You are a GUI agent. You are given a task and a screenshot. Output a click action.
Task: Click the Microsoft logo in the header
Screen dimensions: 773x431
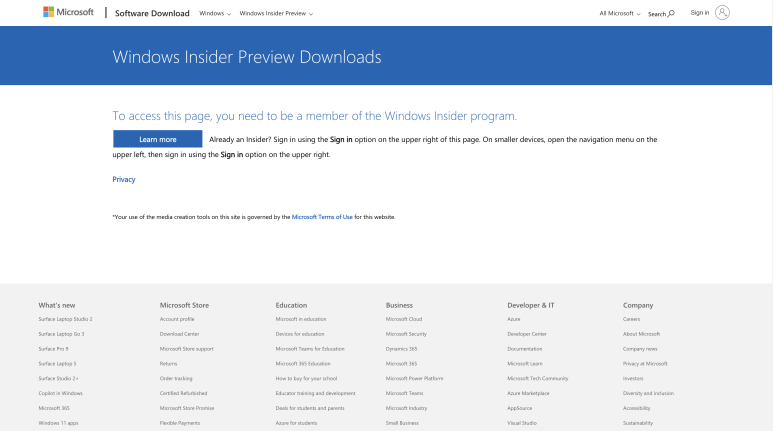click(x=68, y=12)
